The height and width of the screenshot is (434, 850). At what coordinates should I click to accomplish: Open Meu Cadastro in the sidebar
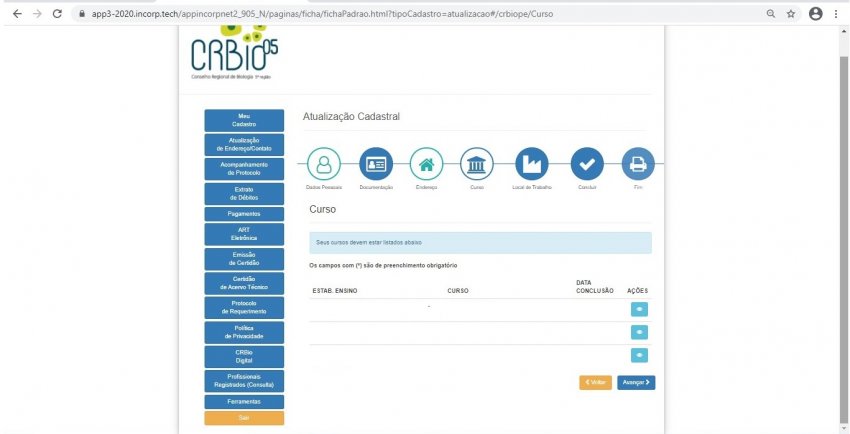244,120
